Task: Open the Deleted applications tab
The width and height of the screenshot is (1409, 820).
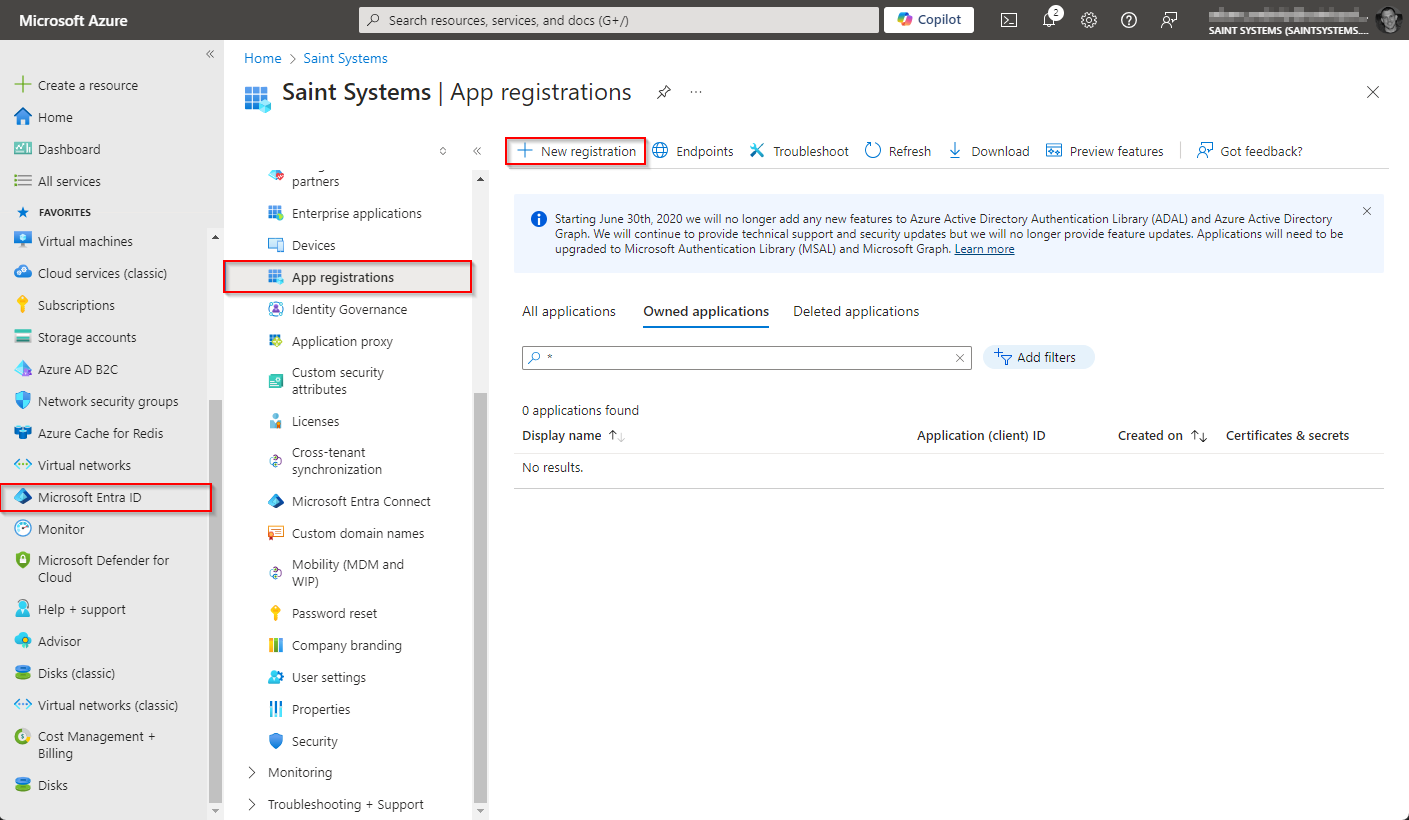Action: click(855, 311)
